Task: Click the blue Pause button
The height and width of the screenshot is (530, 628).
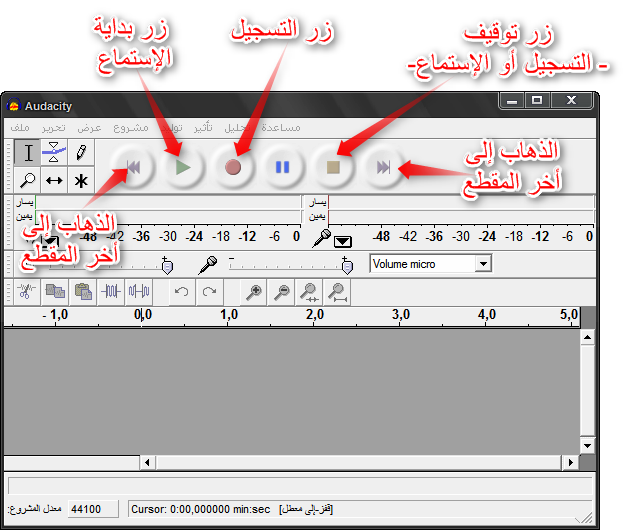Action: [x=282, y=168]
